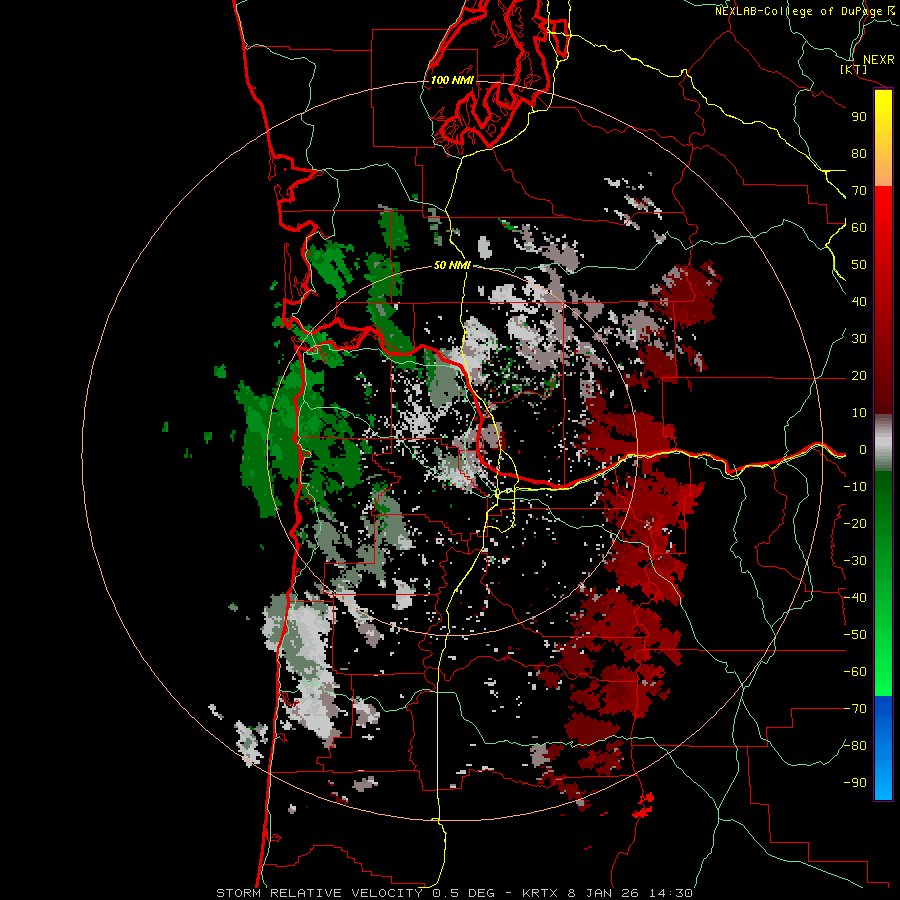900x900 pixels.
Task: Click the -90 value on the velocity scale
Action: point(855,783)
